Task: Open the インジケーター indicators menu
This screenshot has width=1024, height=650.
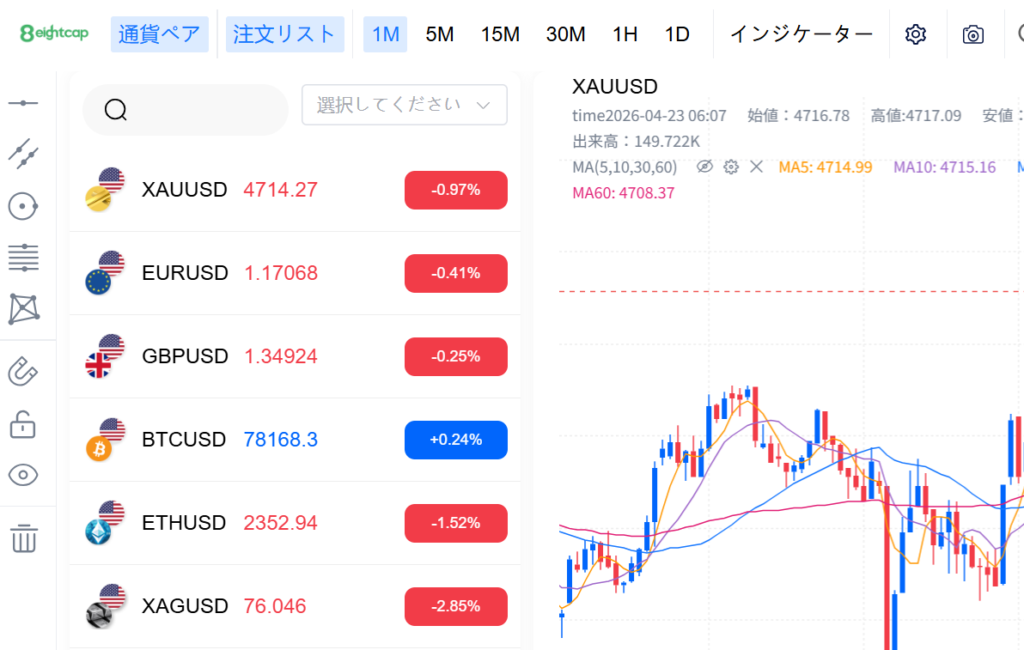Action: point(801,34)
